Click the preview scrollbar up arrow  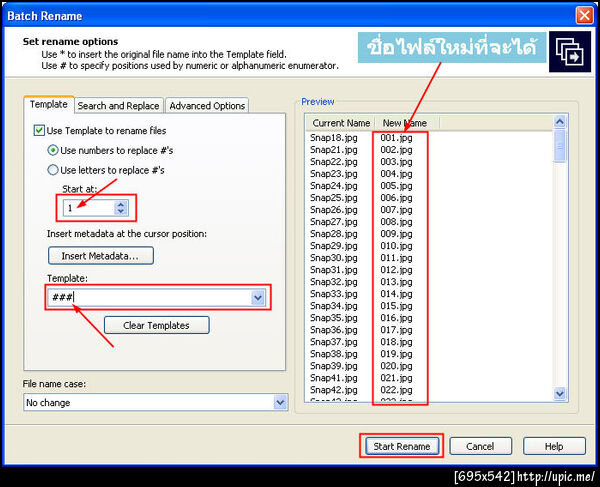[560, 122]
